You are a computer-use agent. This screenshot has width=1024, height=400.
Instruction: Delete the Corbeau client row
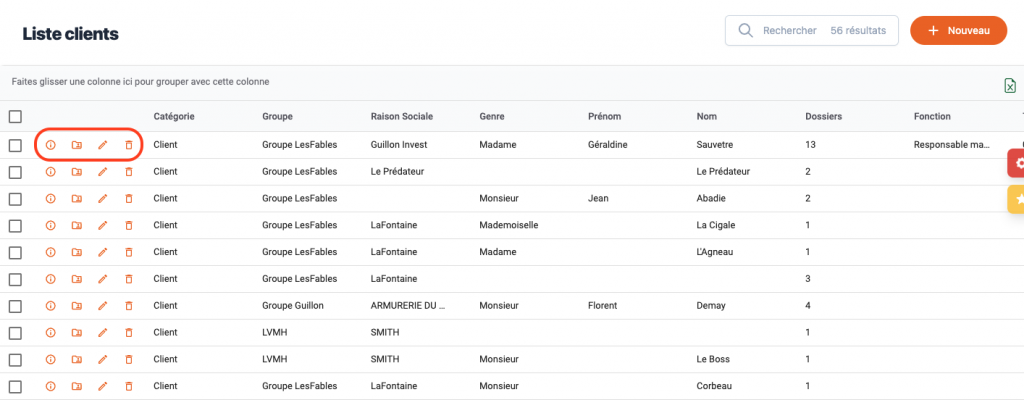coord(128,386)
